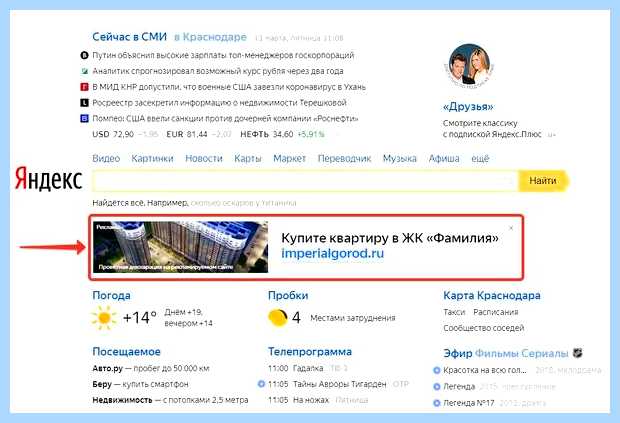Switch to Сериалы in Эфир section
The image size is (620, 423).
[x=545, y=353]
